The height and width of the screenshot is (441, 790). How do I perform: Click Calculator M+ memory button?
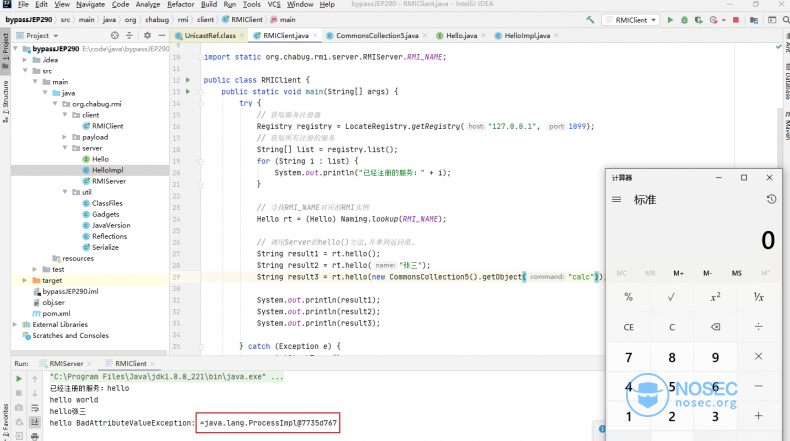[678, 273]
